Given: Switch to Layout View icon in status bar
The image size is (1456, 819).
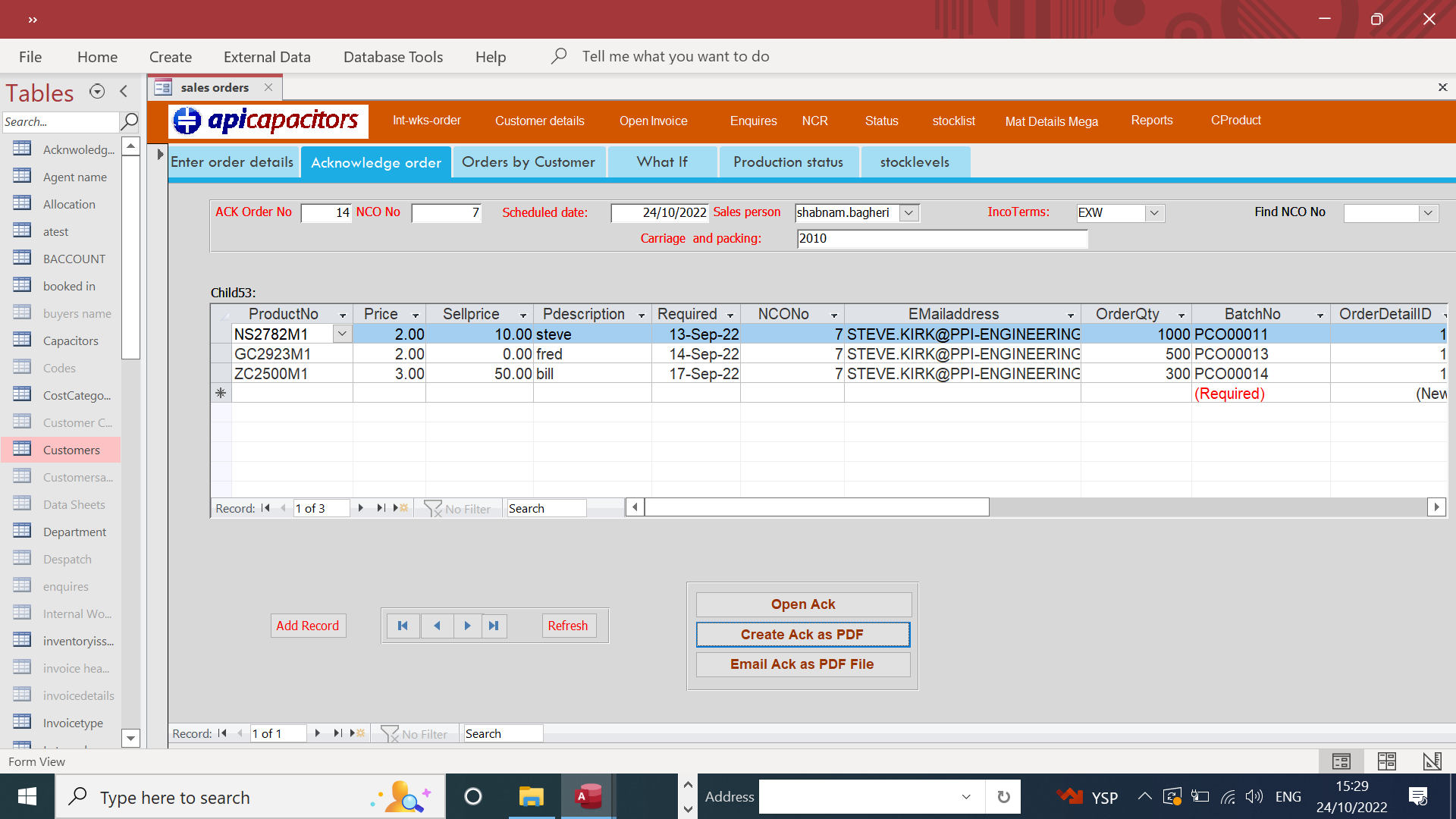Looking at the screenshot, I should [1386, 761].
